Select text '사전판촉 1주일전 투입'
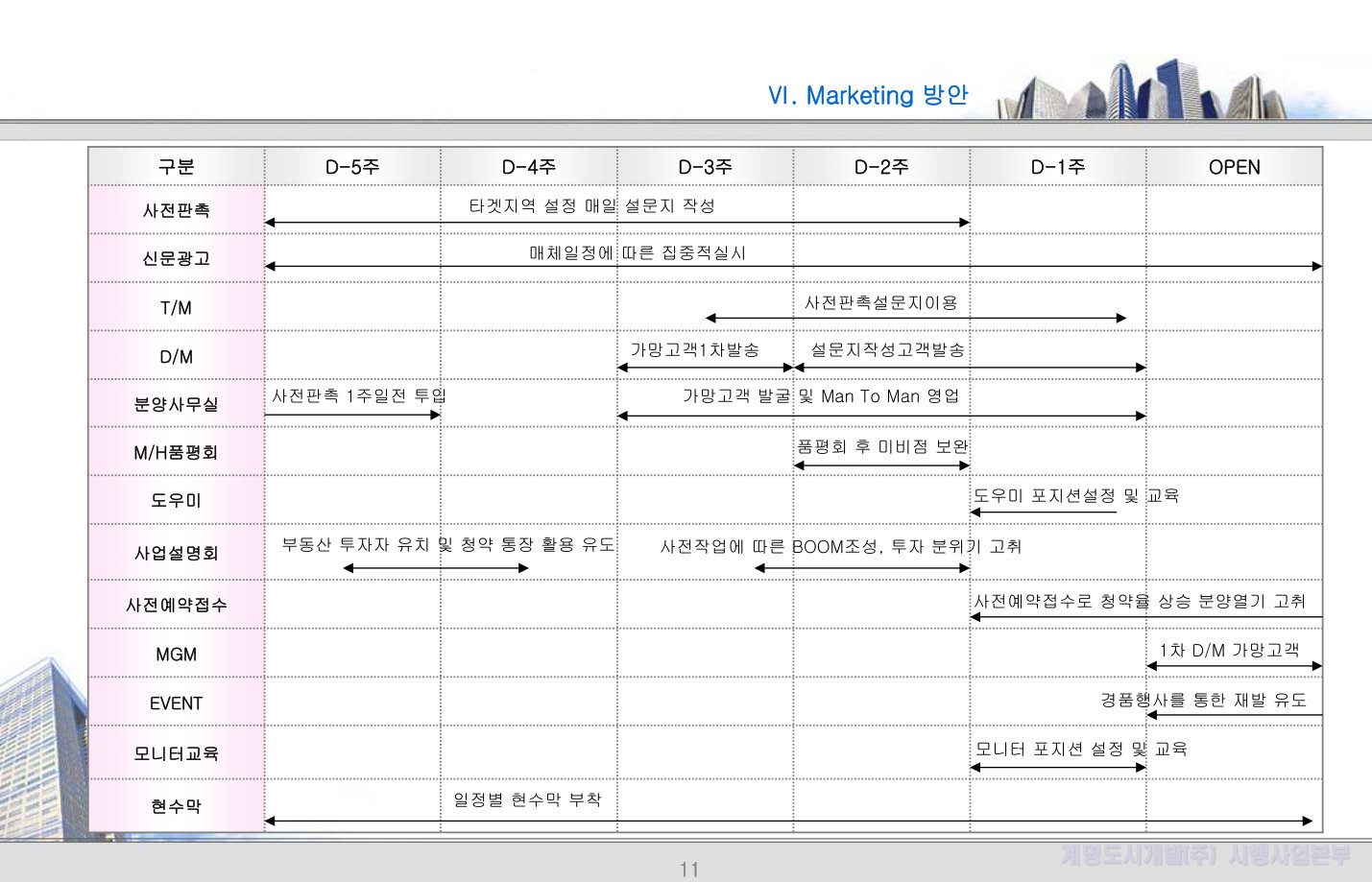This screenshot has width=1372, height=882. (x=359, y=395)
